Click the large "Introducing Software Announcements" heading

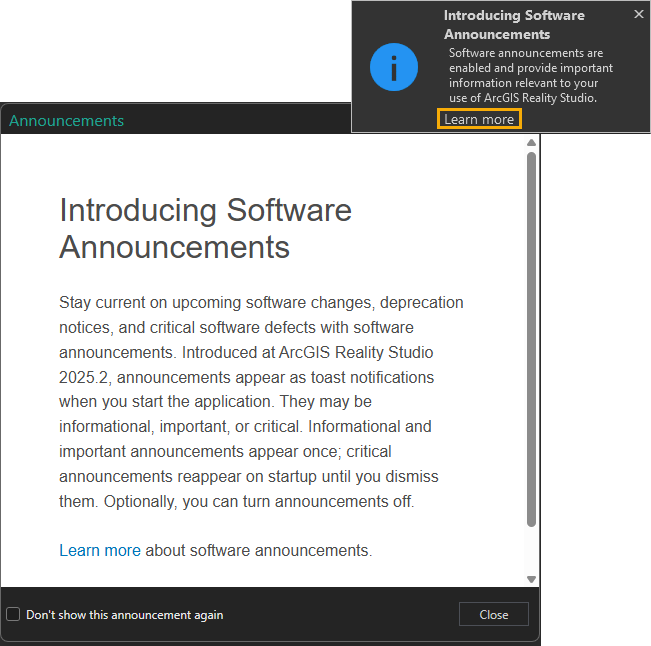pos(205,228)
